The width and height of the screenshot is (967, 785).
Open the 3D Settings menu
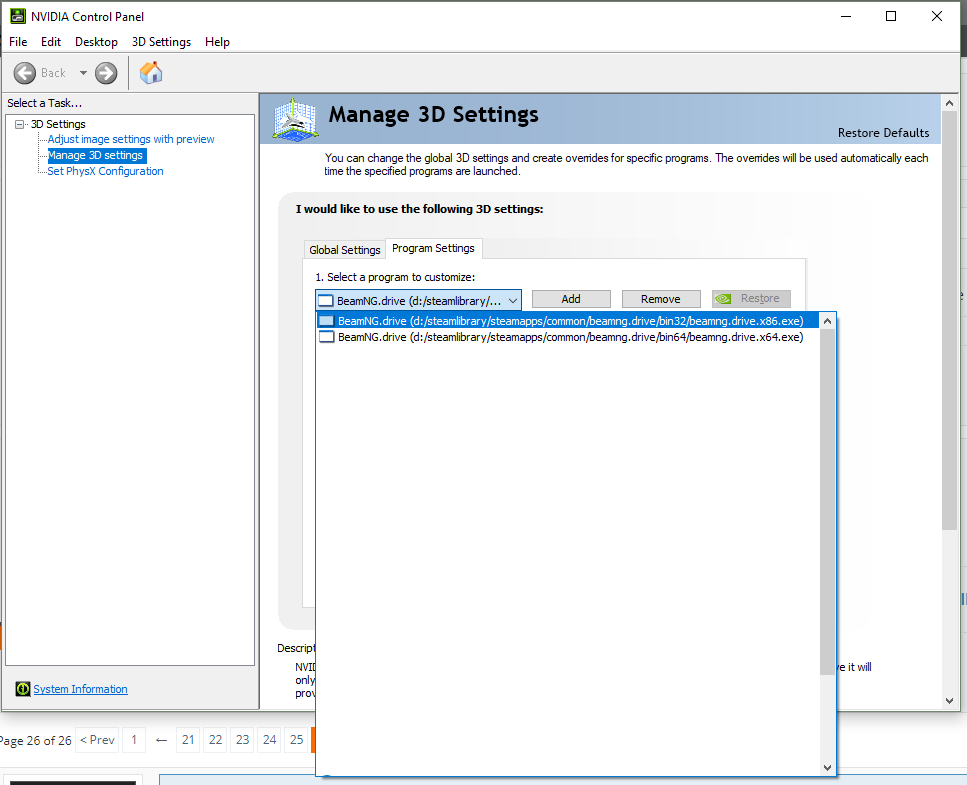point(161,41)
